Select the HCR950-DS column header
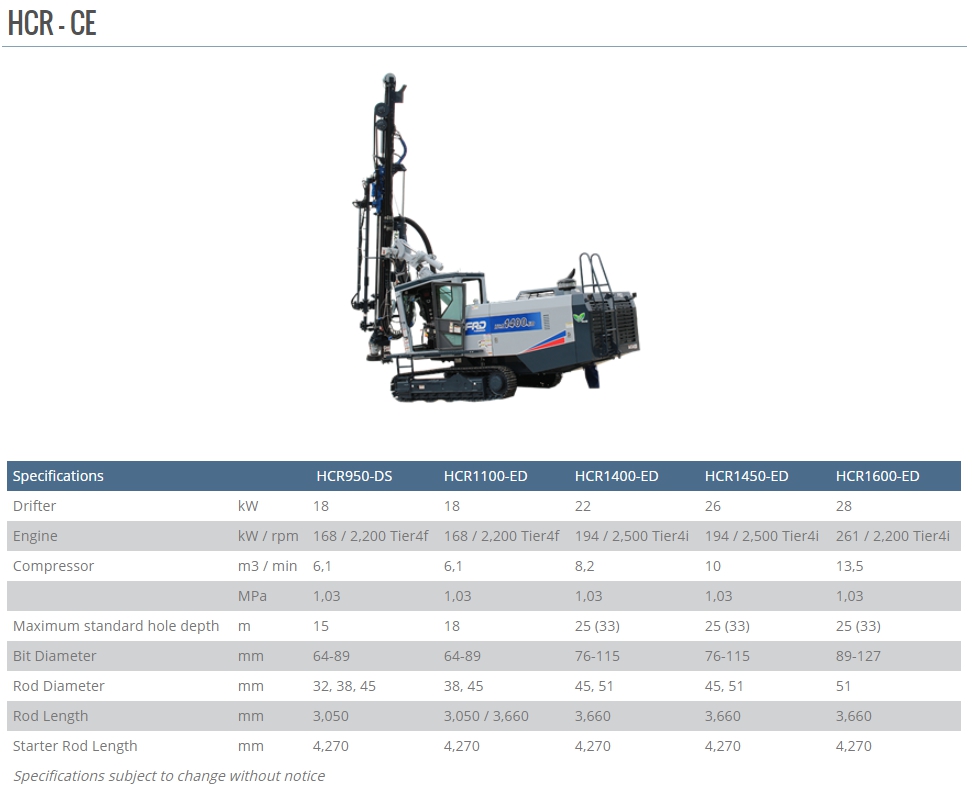Viewport: 976px width, 795px height. pos(354,476)
